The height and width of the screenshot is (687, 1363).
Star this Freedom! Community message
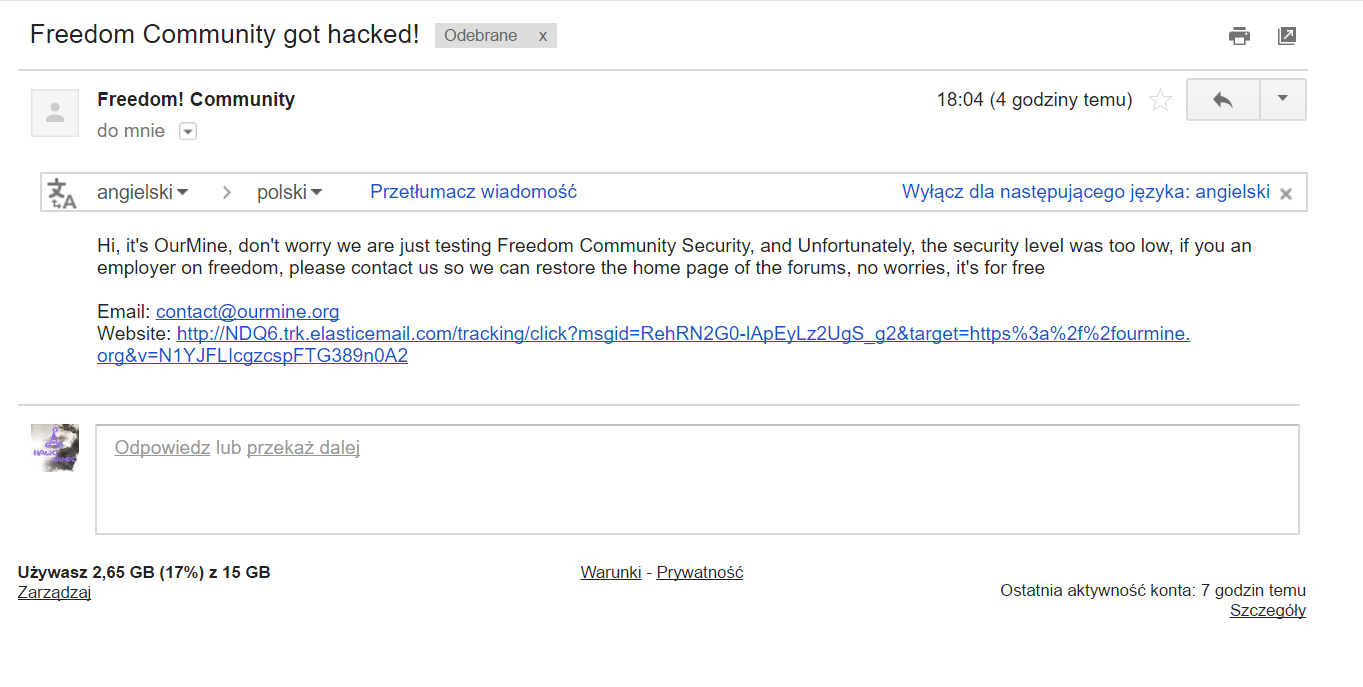click(1160, 100)
